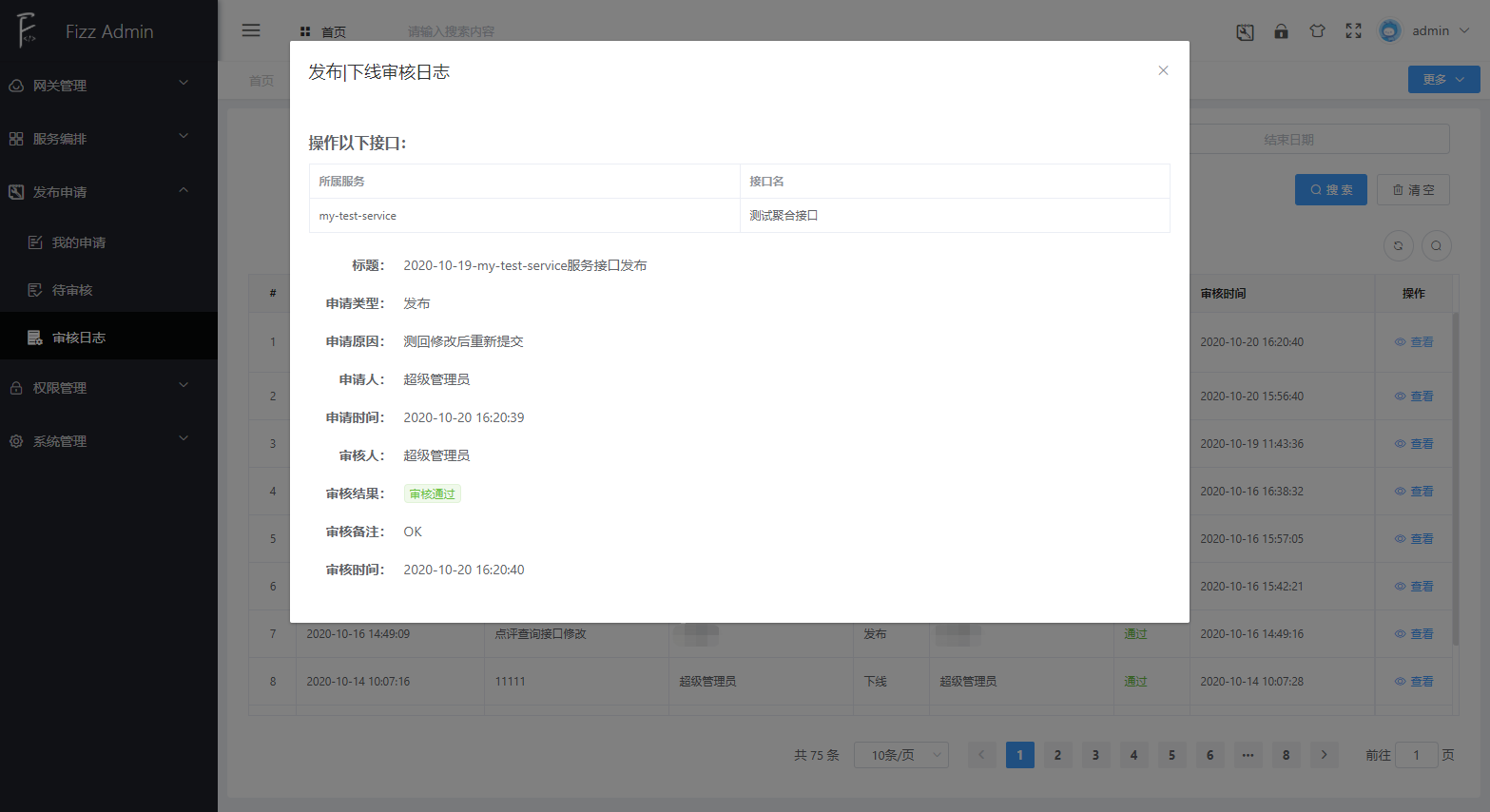This screenshot has width=1490, height=812.
Task: Click the refresh table icon
Action: 1398,245
